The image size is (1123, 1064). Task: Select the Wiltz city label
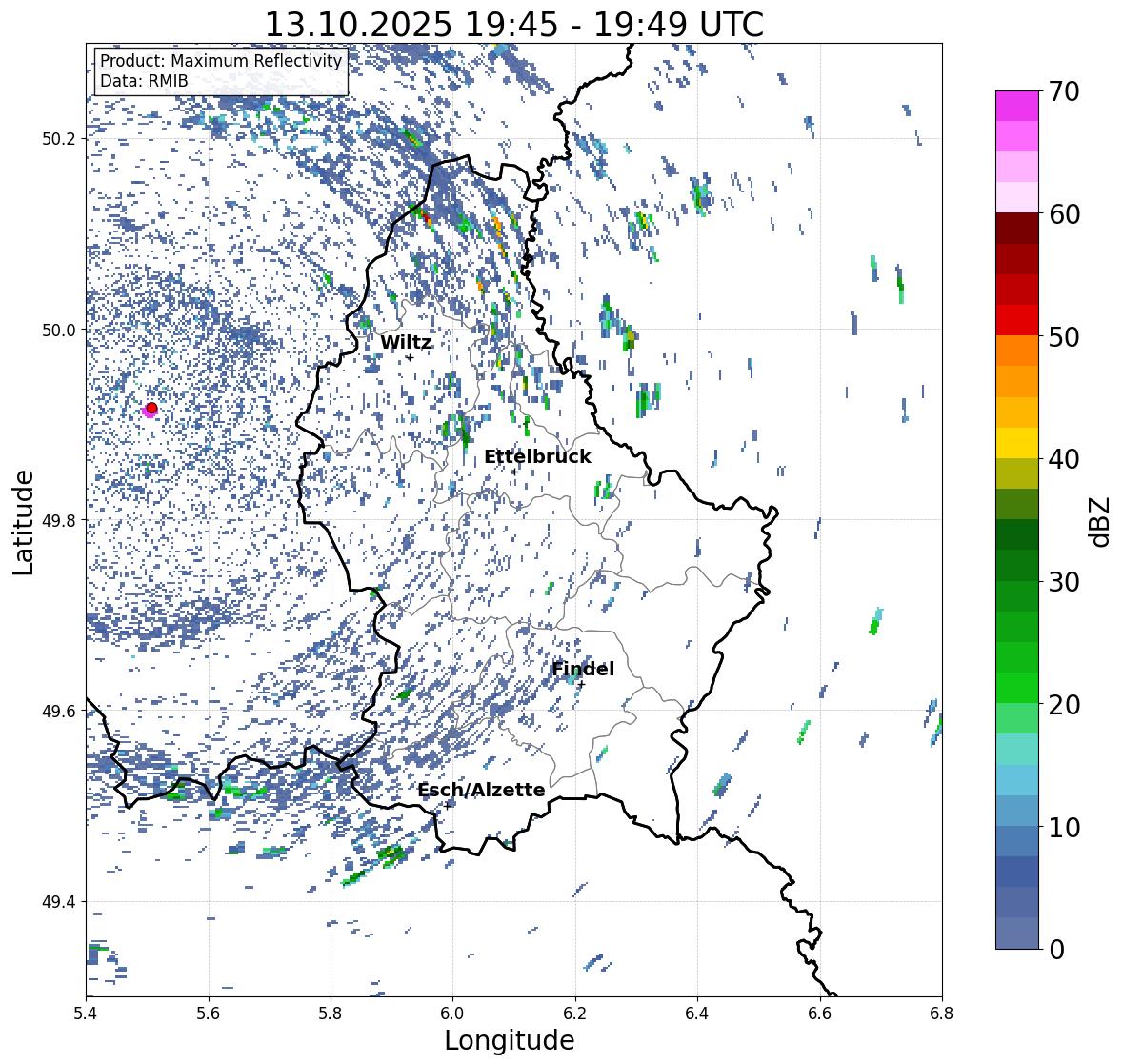(406, 342)
